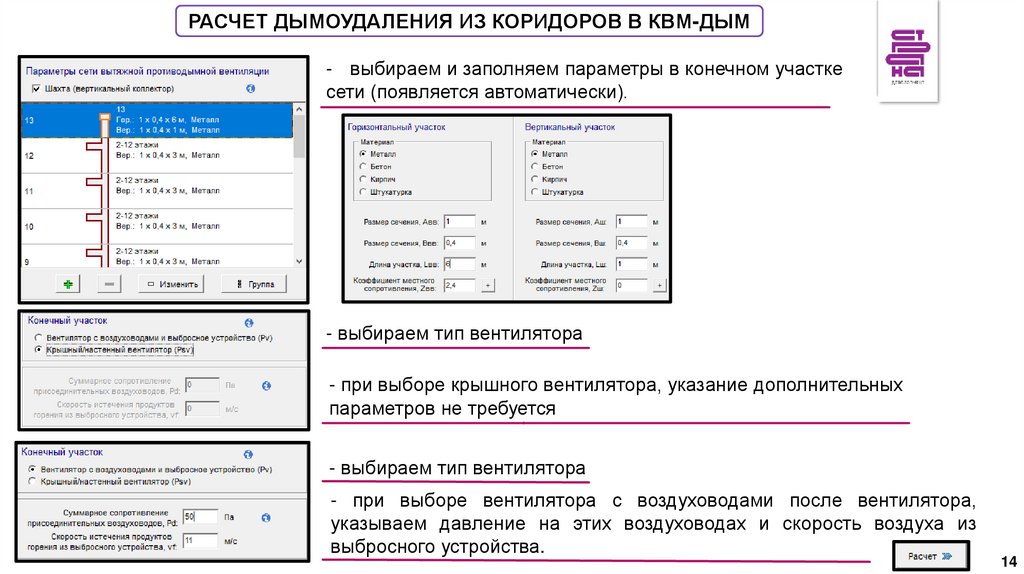Screen dimensions: 1024x574
Task: Click heading Параметры сети вытяжной противодымной вентиляции
Action: pos(148,71)
